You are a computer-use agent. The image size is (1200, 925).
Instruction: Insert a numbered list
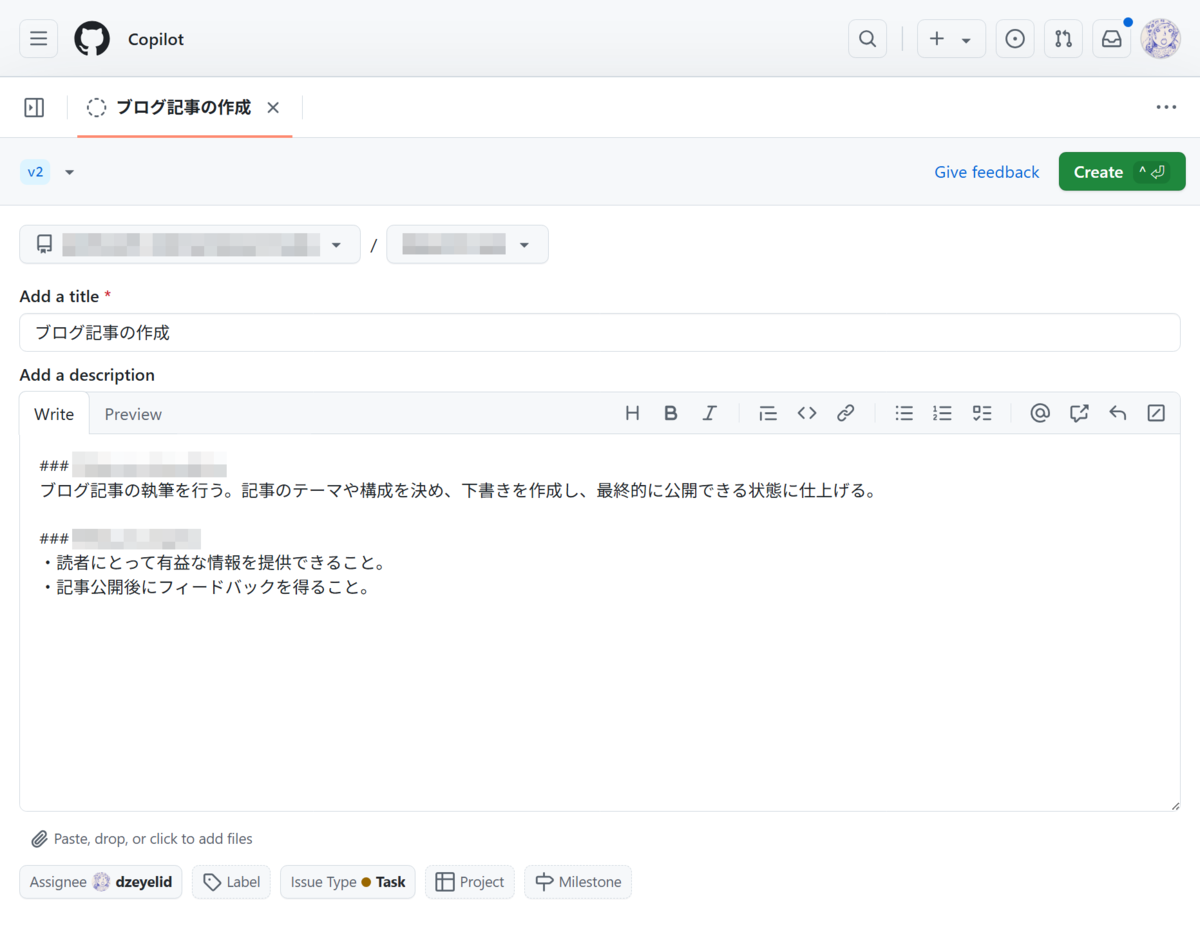click(942, 413)
